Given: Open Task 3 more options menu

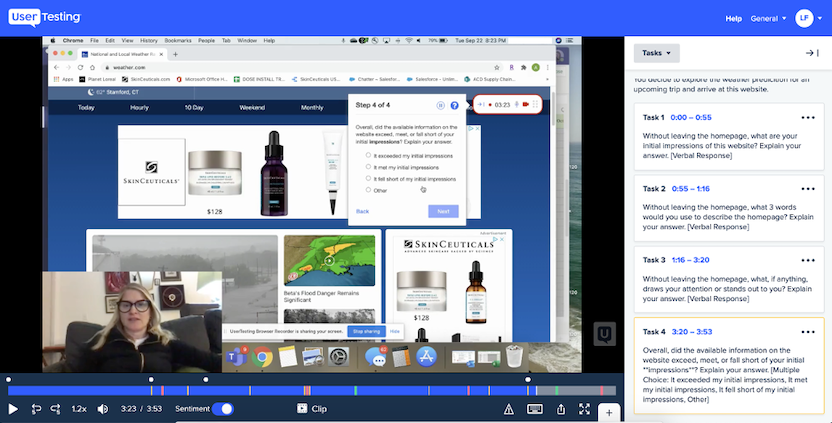Looking at the screenshot, I should (808, 261).
